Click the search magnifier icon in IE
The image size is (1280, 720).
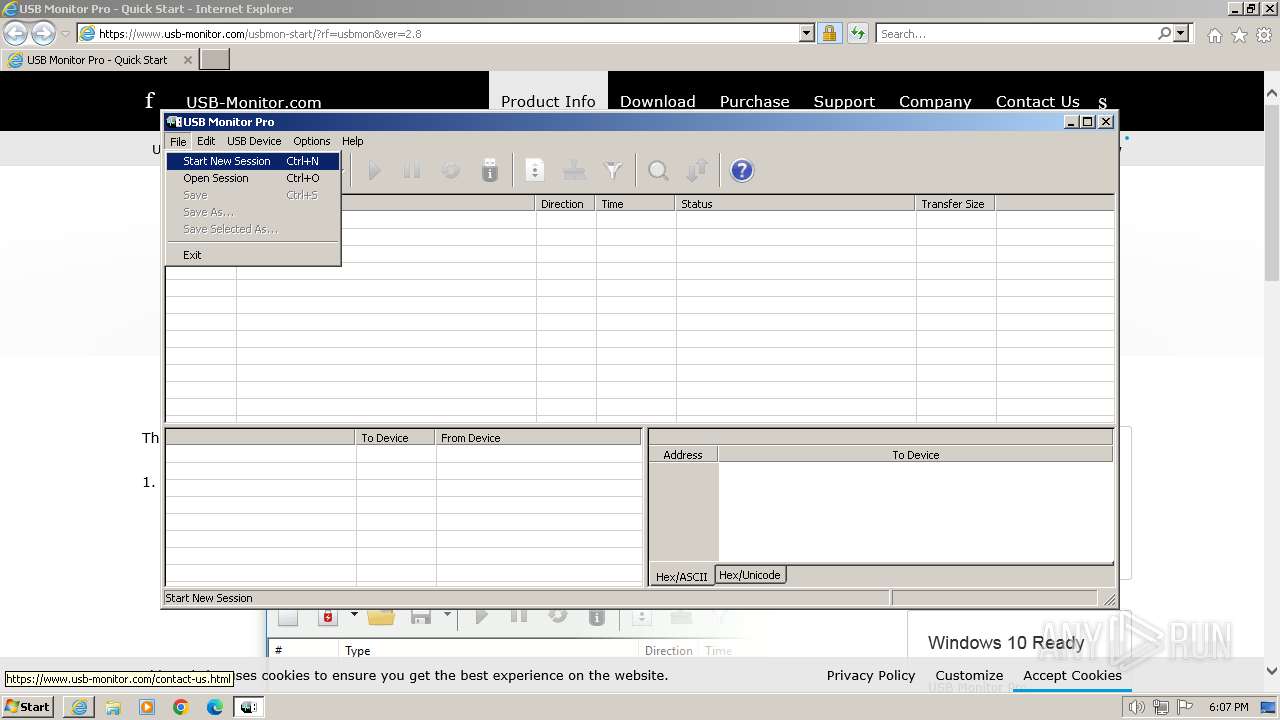point(1164,34)
